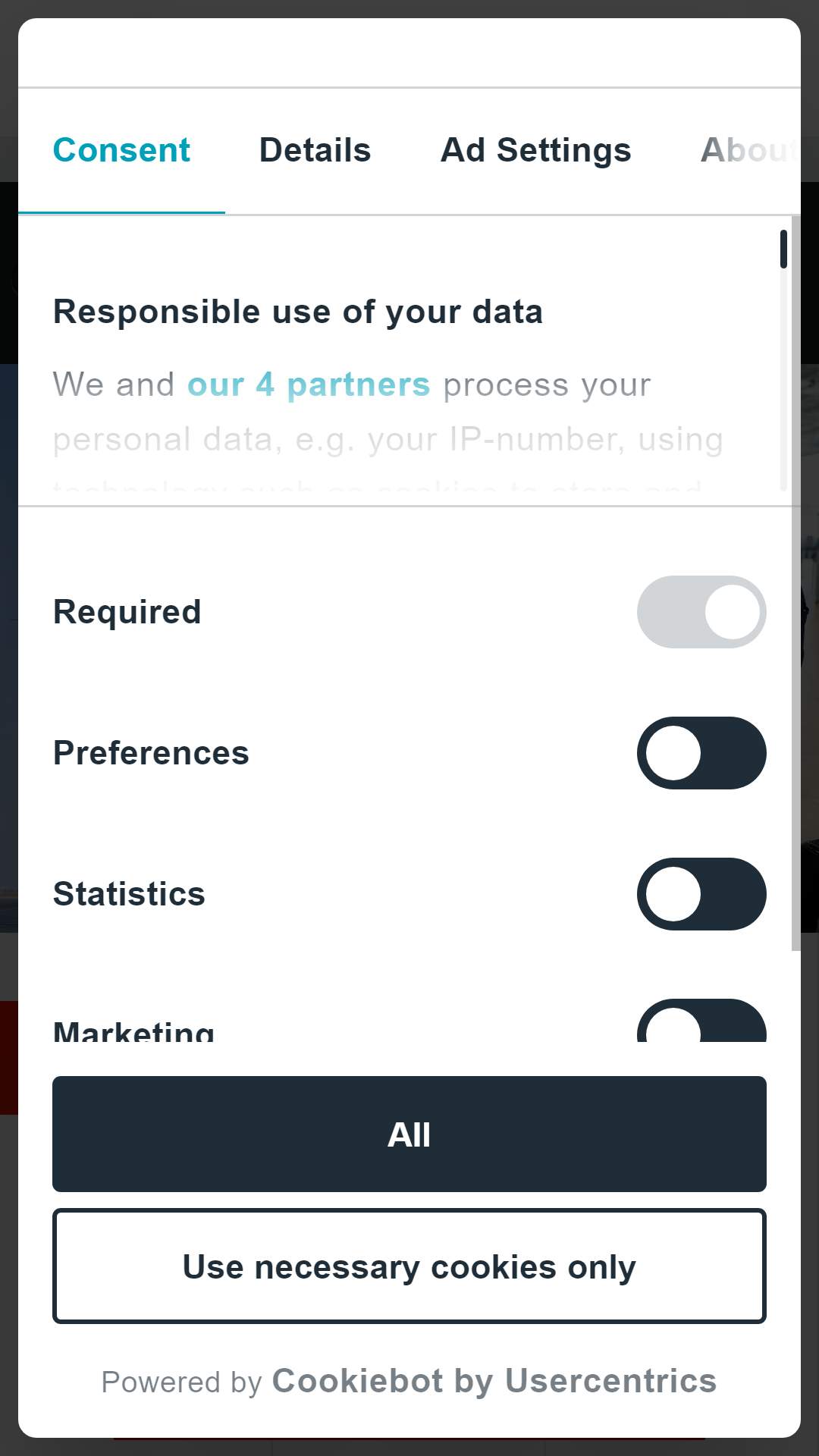This screenshot has width=819, height=1456.
Task: Click the disabled Required cookies toggle
Action: tap(701, 612)
